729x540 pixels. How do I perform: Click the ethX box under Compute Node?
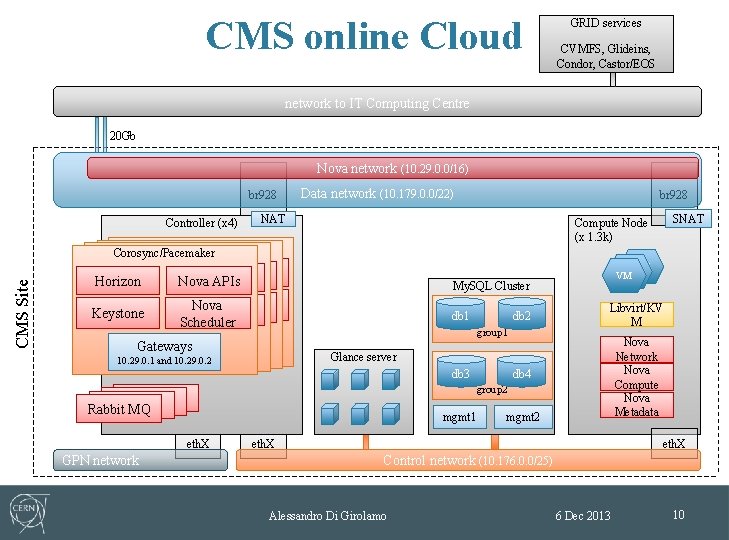click(674, 444)
